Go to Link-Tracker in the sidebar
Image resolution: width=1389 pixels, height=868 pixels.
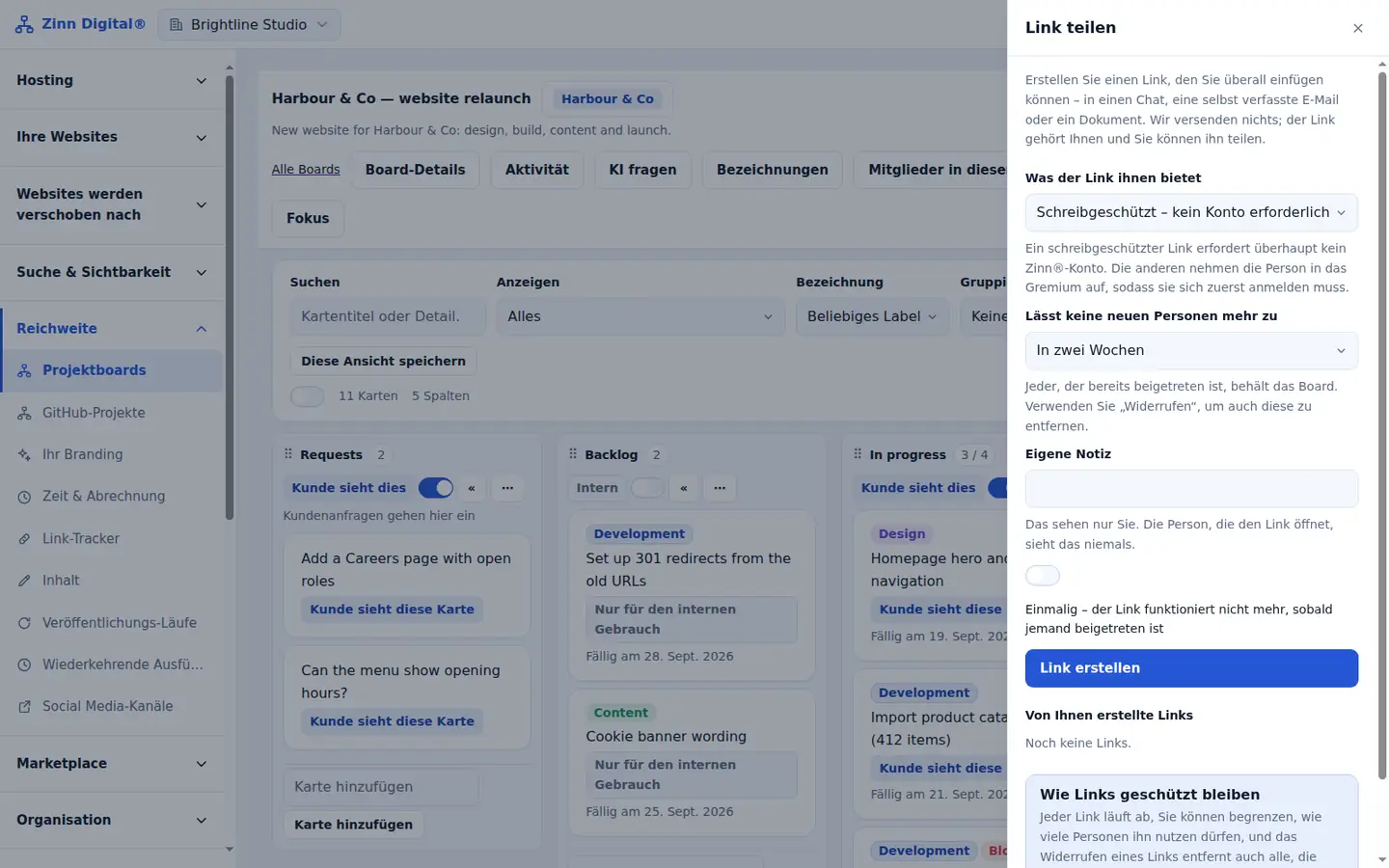click(112, 539)
